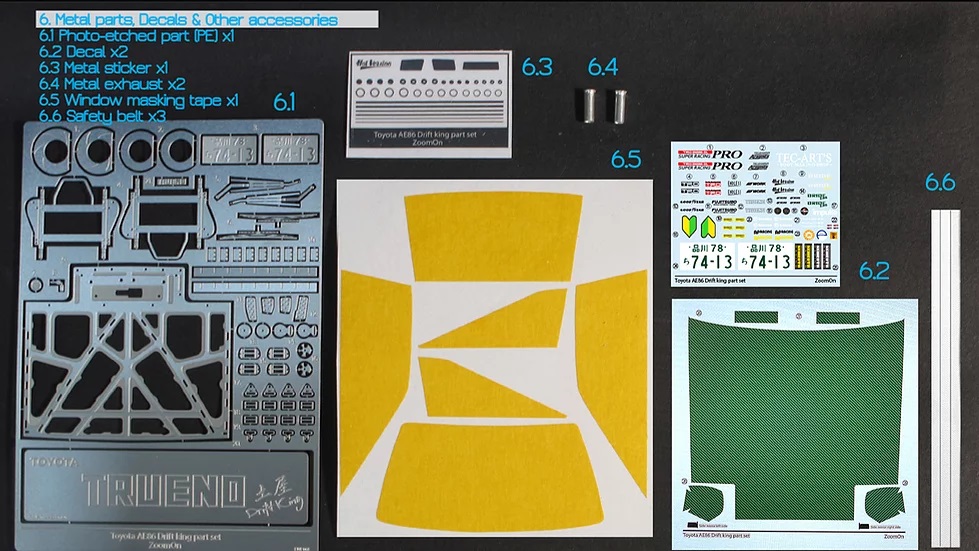This screenshot has width=979, height=551.
Task: Click the TRUENO nameplate on the etched sheet
Action: point(164,490)
